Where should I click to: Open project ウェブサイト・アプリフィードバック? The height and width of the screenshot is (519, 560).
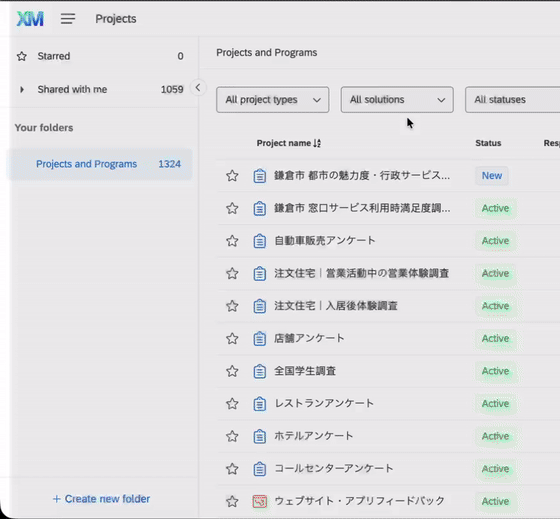pyautogui.click(x=359, y=501)
